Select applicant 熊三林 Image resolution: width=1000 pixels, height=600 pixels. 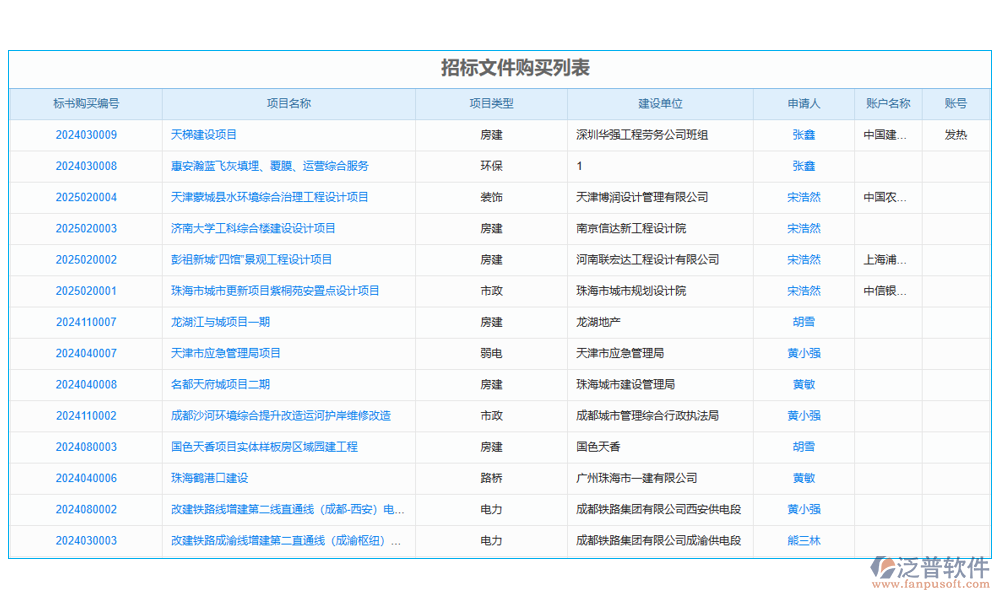804,541
